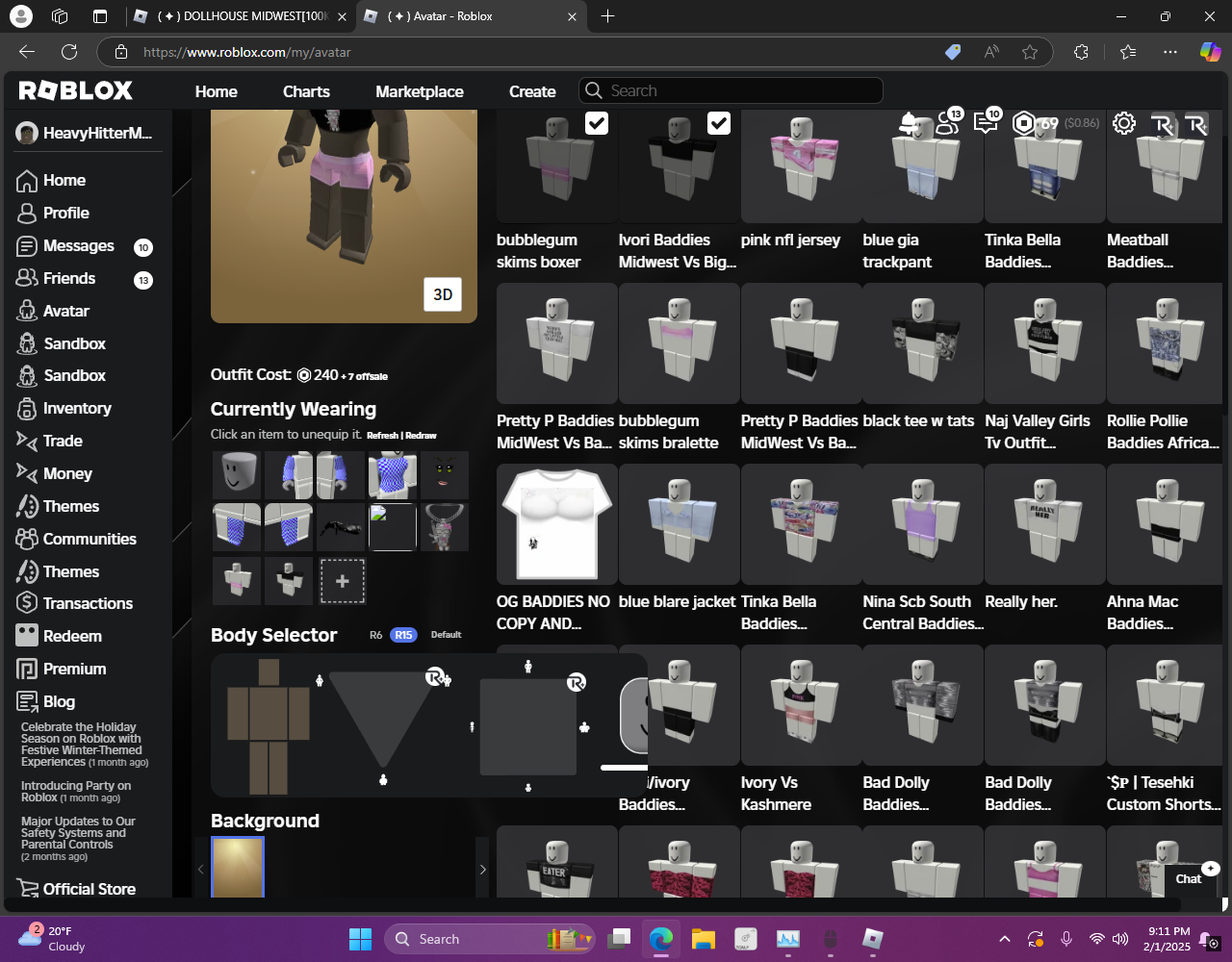Select OG BADDIES NO COPY shirt thumbnail

pos(556,524)
